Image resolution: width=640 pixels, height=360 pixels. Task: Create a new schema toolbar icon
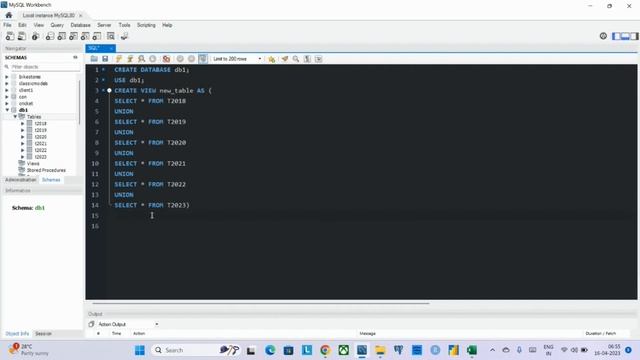tap(49, 36)
